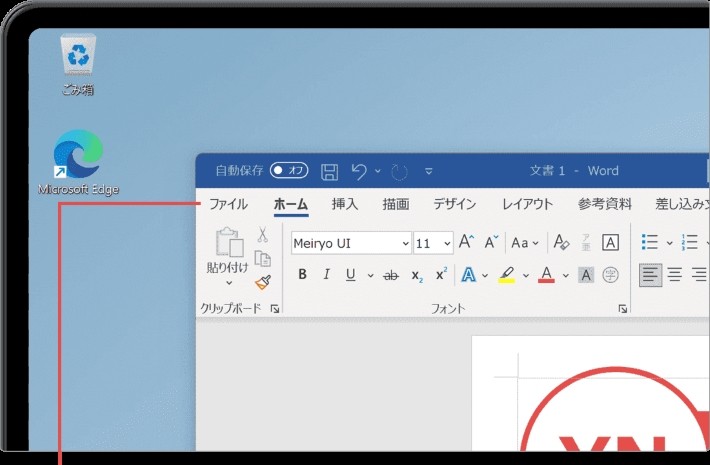Click the 貼り付け paste clipboard icon
710x465 pixels.
pyautogui.click(x=229, y=242)
